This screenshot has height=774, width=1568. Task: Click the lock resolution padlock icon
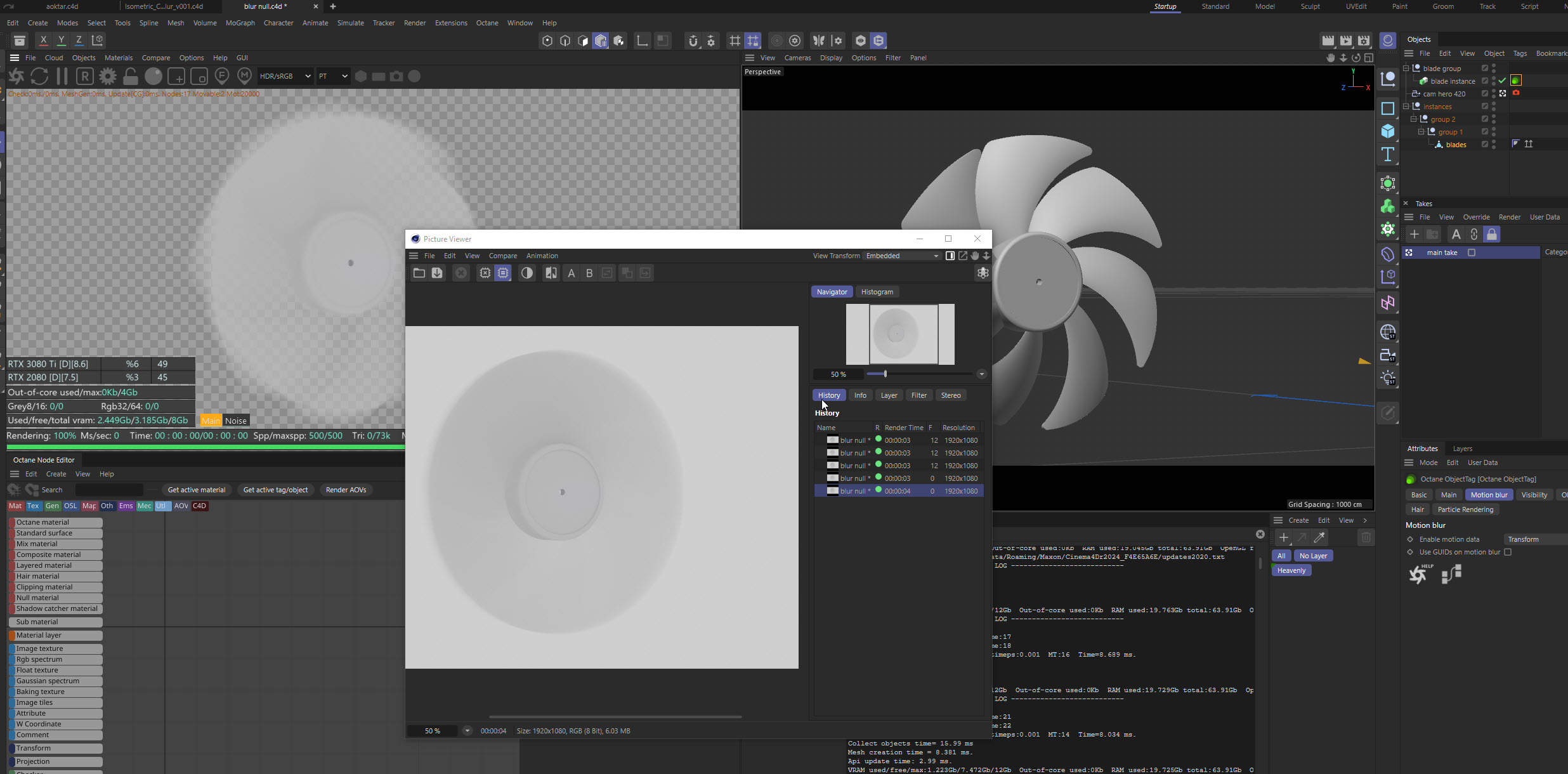click(131, 76)
